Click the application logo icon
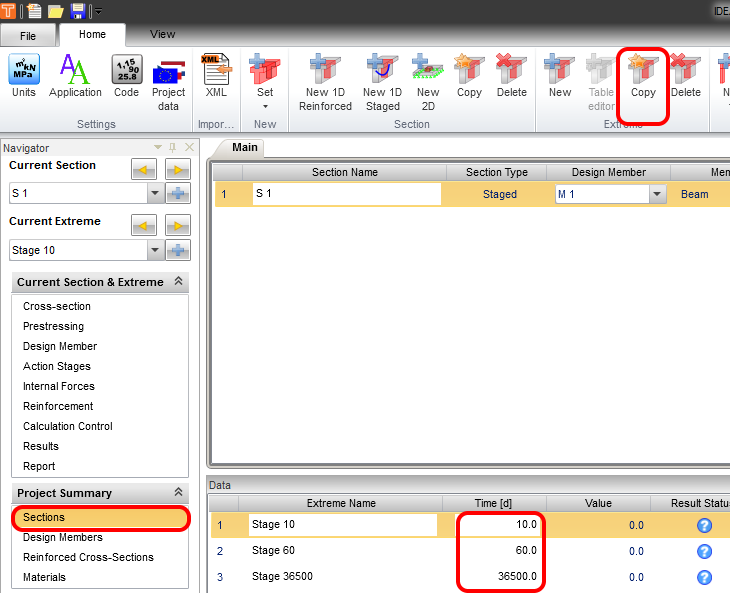 8,10
